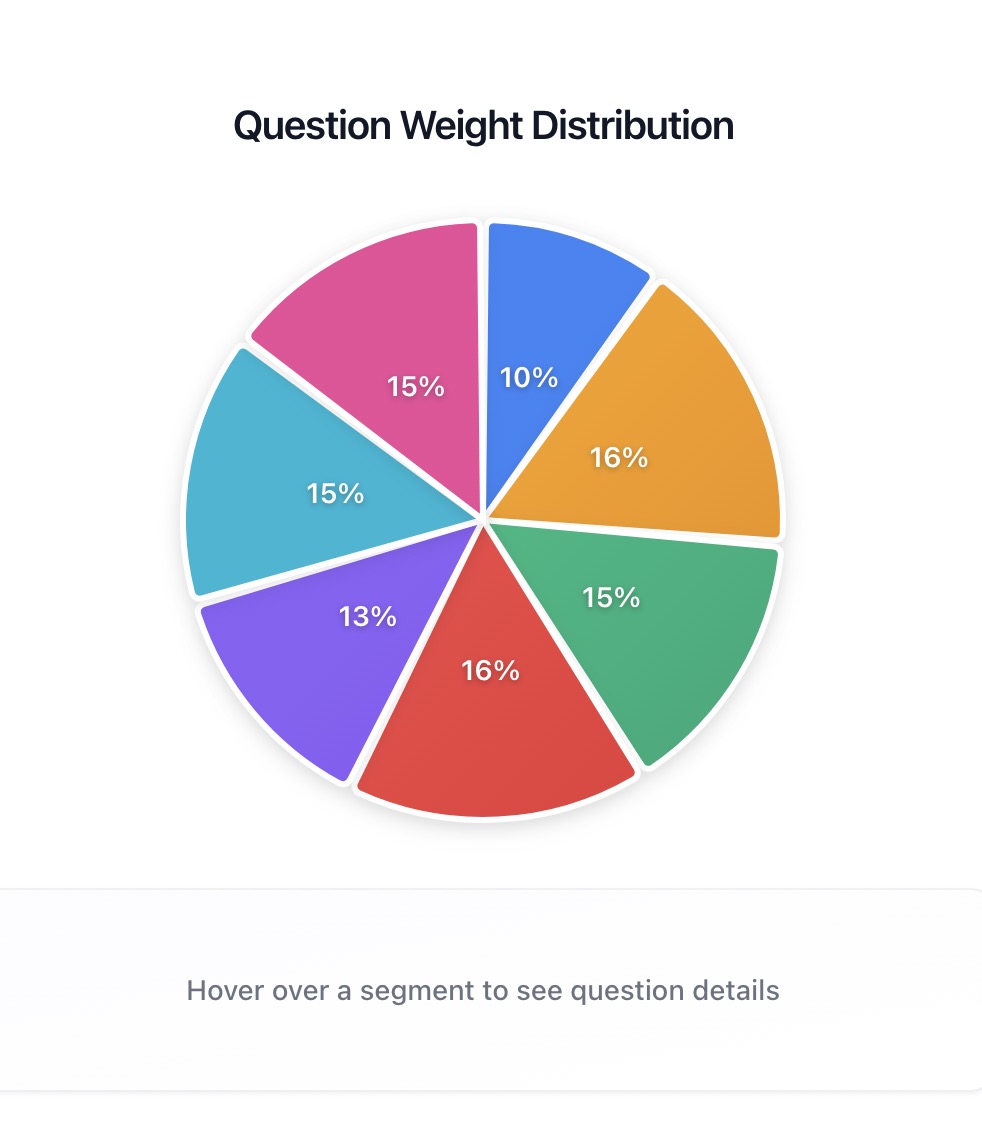This screenshot has height=1126, width=982.
Task: Click the hover hint text below chart
Action: 483,991
